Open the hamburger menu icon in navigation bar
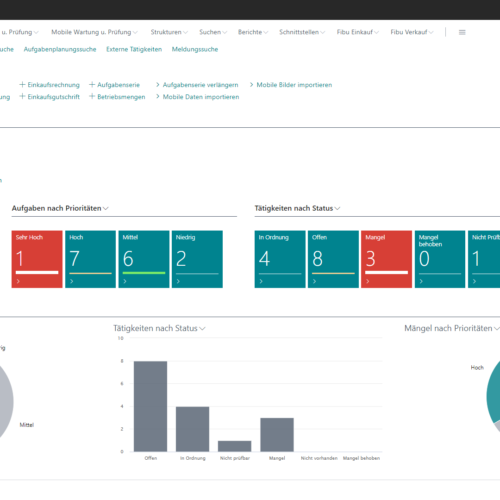500x500 pixels. (462, 32)
